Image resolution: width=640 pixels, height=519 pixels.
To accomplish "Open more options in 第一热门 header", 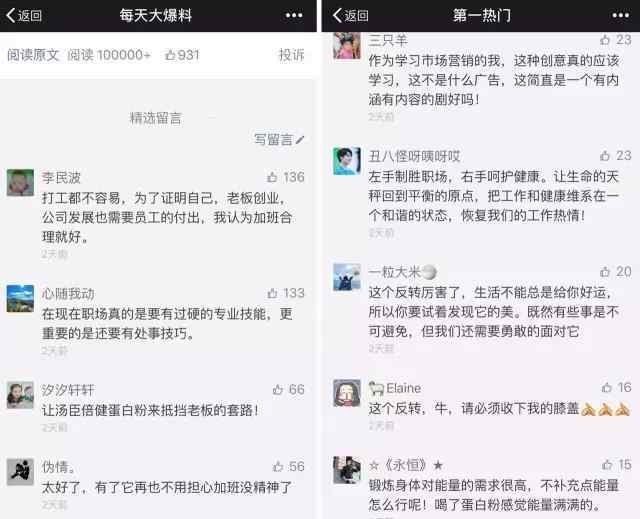I will [x=620, y=16].
